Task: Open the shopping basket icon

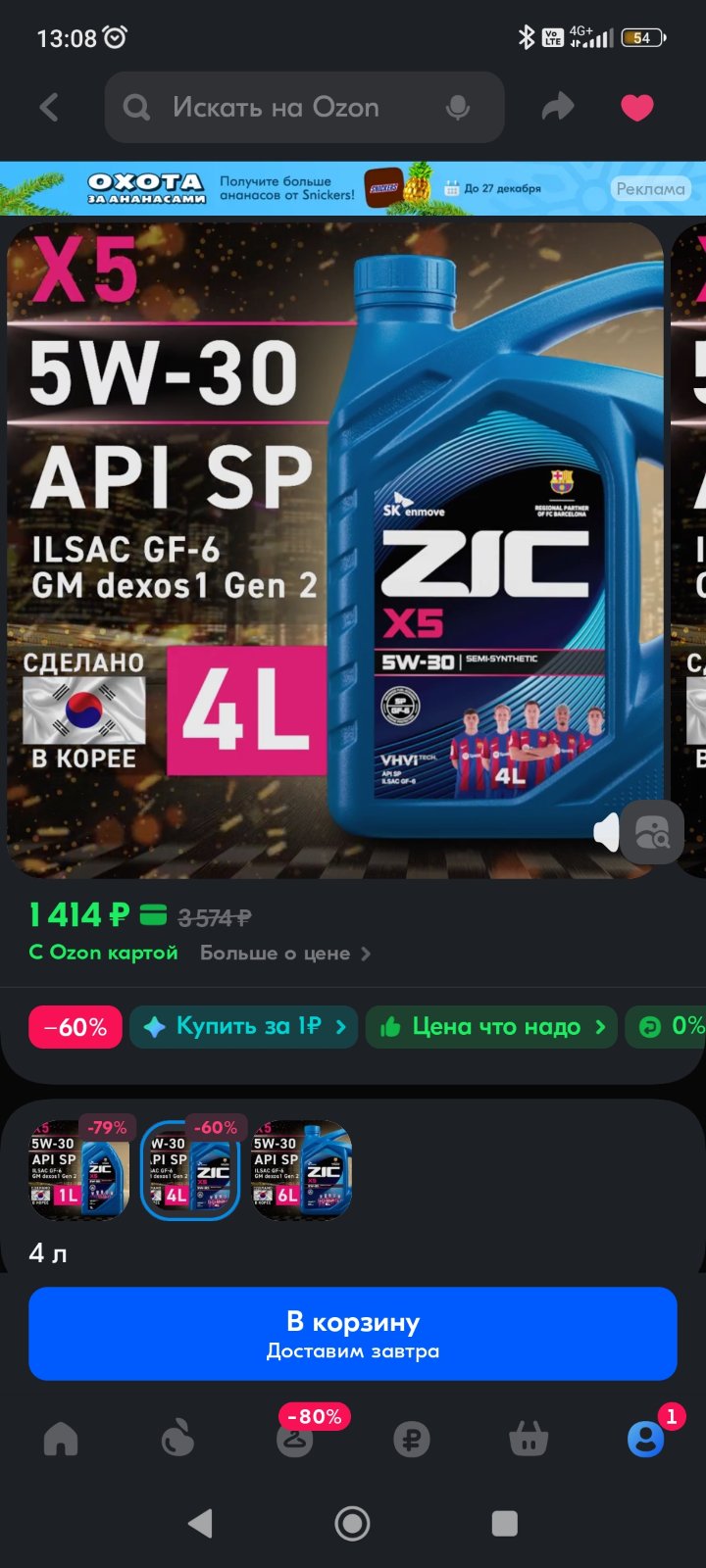Action: [x=529, y=1439]
